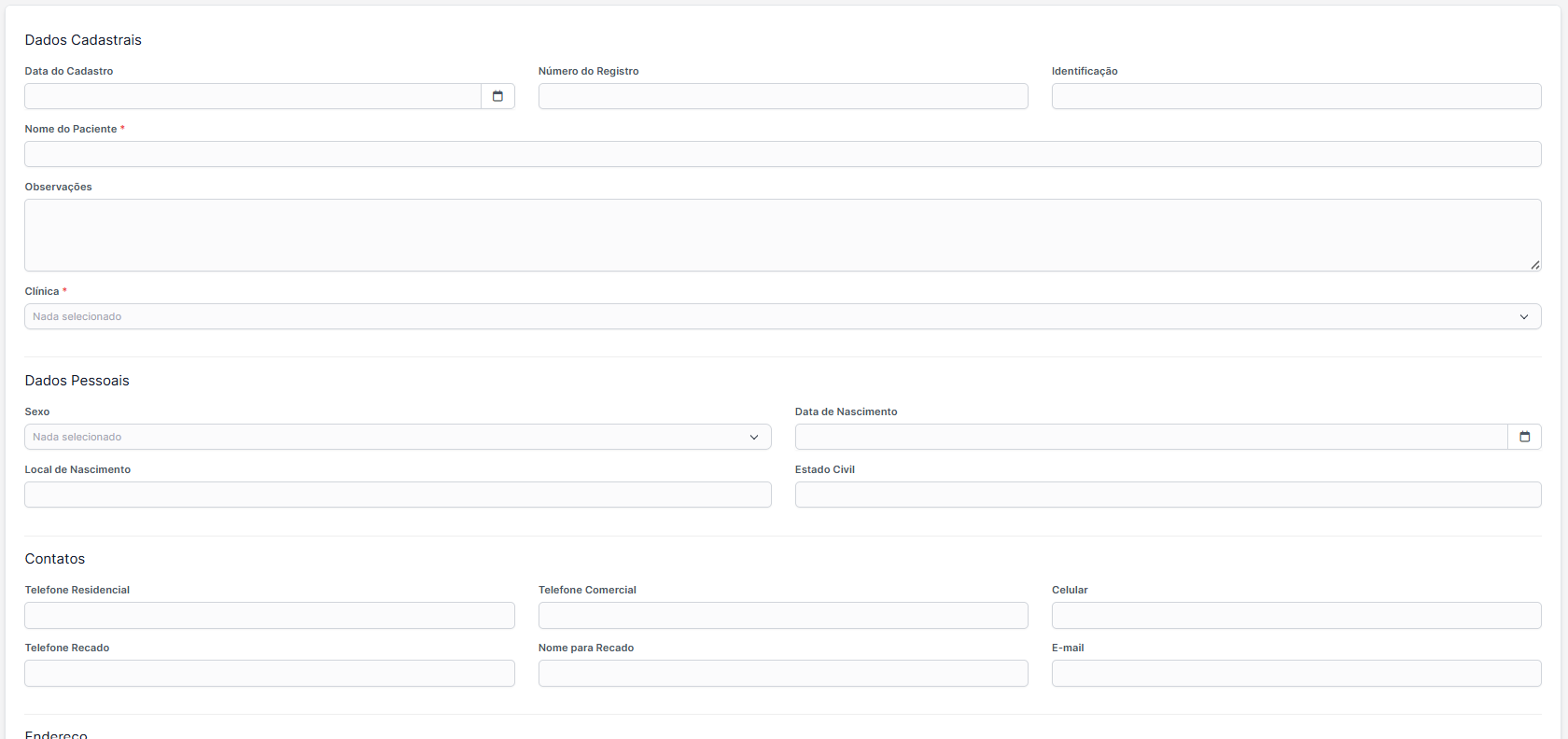The image size is (1568, 739).
Task: Focus the Celular input field
Action: [1295, 615]
